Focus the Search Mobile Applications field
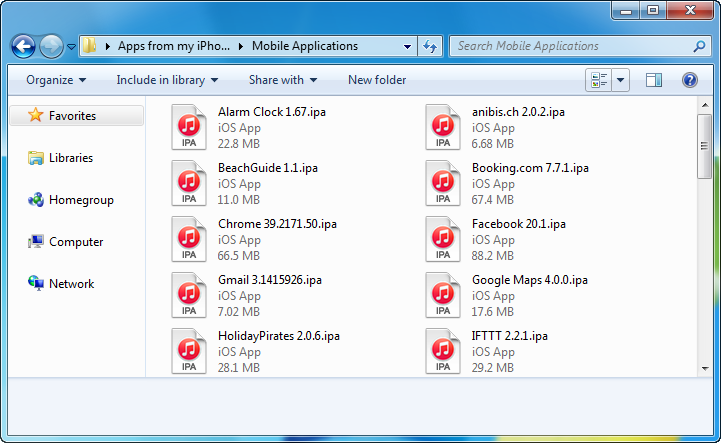The image size is (721, 443). 580,46
